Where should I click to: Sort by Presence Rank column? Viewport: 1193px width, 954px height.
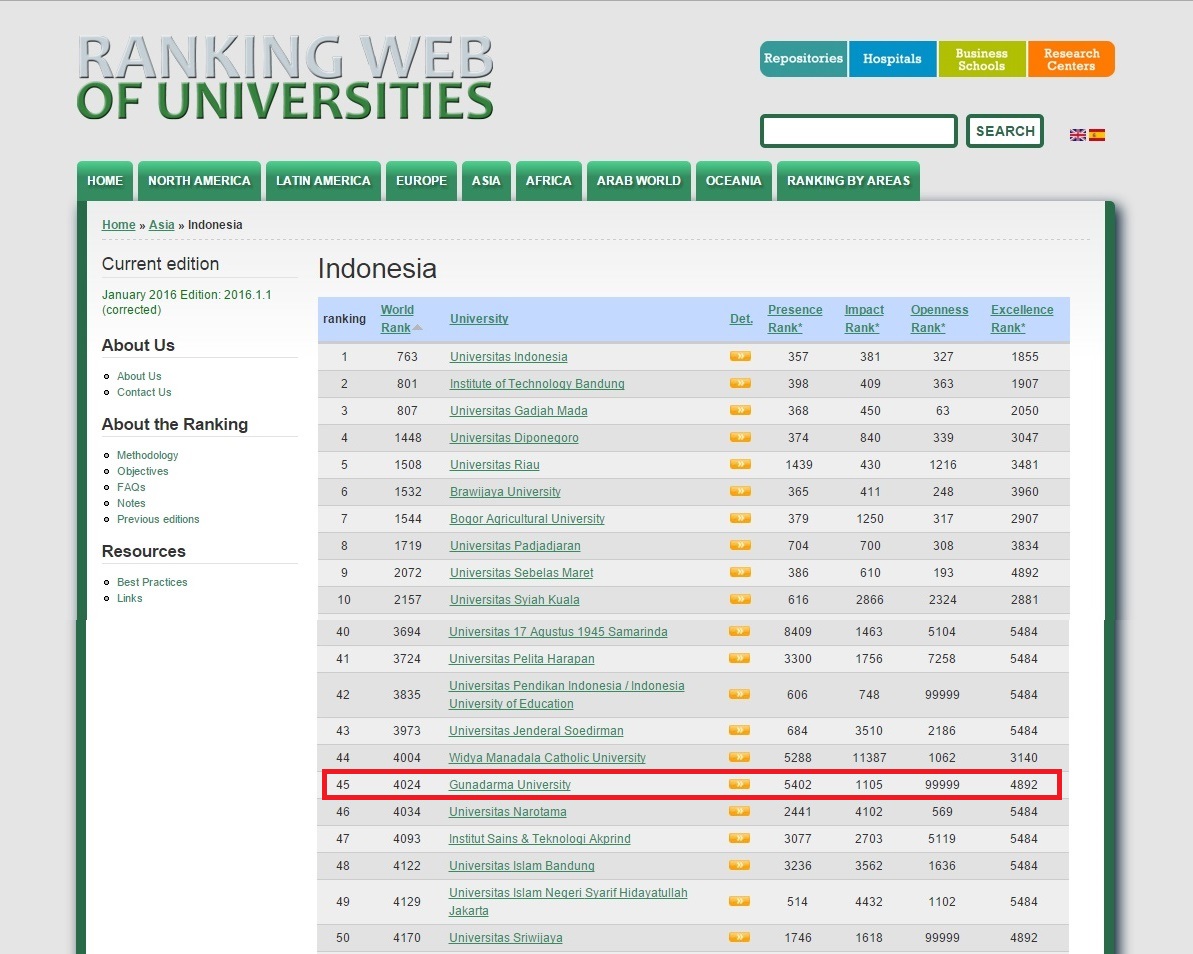[x=795, y=319]
